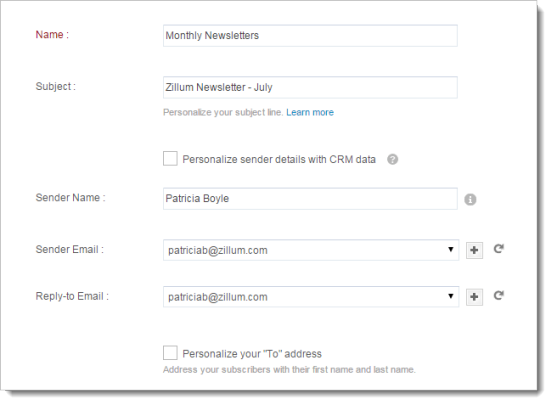This screenshot has height=403, width=550.
Task: Add a new Sender Email with plus icon
Action: pos(474,250)
